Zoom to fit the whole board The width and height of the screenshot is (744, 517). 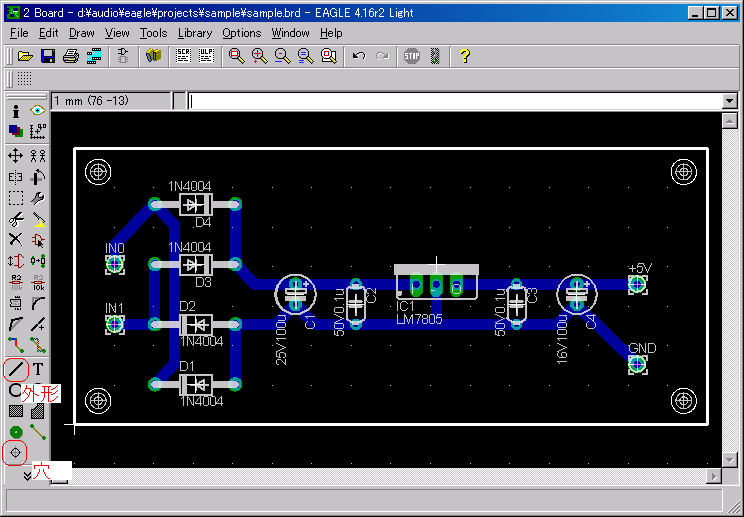click(236, 56)
